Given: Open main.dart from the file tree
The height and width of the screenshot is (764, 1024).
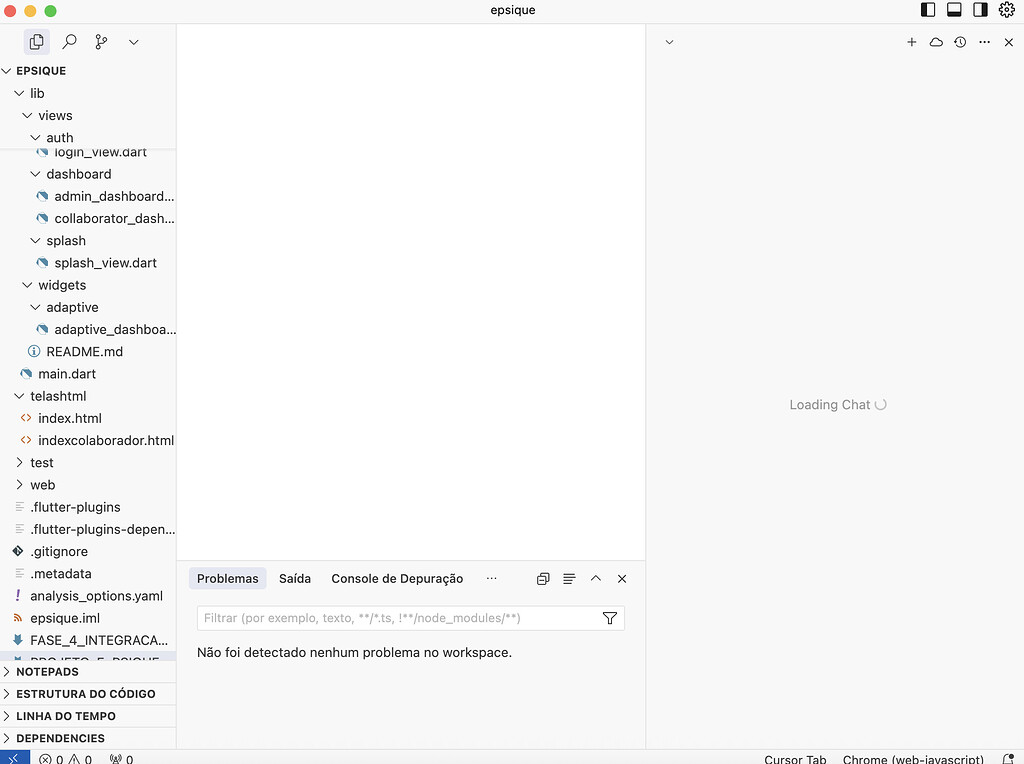Looking at the screenshot, I should [67, 373].
